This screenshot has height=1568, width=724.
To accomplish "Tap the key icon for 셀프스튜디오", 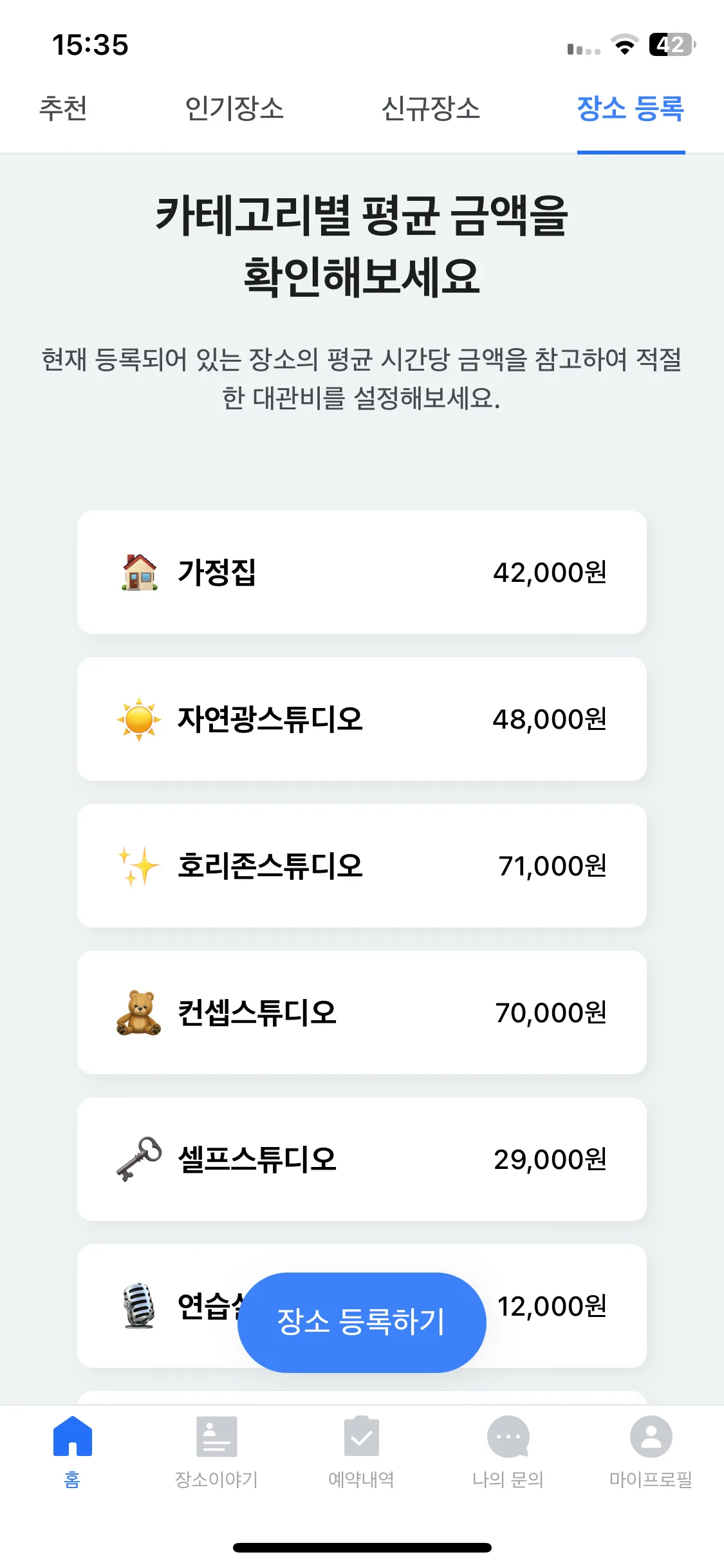I will tap(139, 1159).
